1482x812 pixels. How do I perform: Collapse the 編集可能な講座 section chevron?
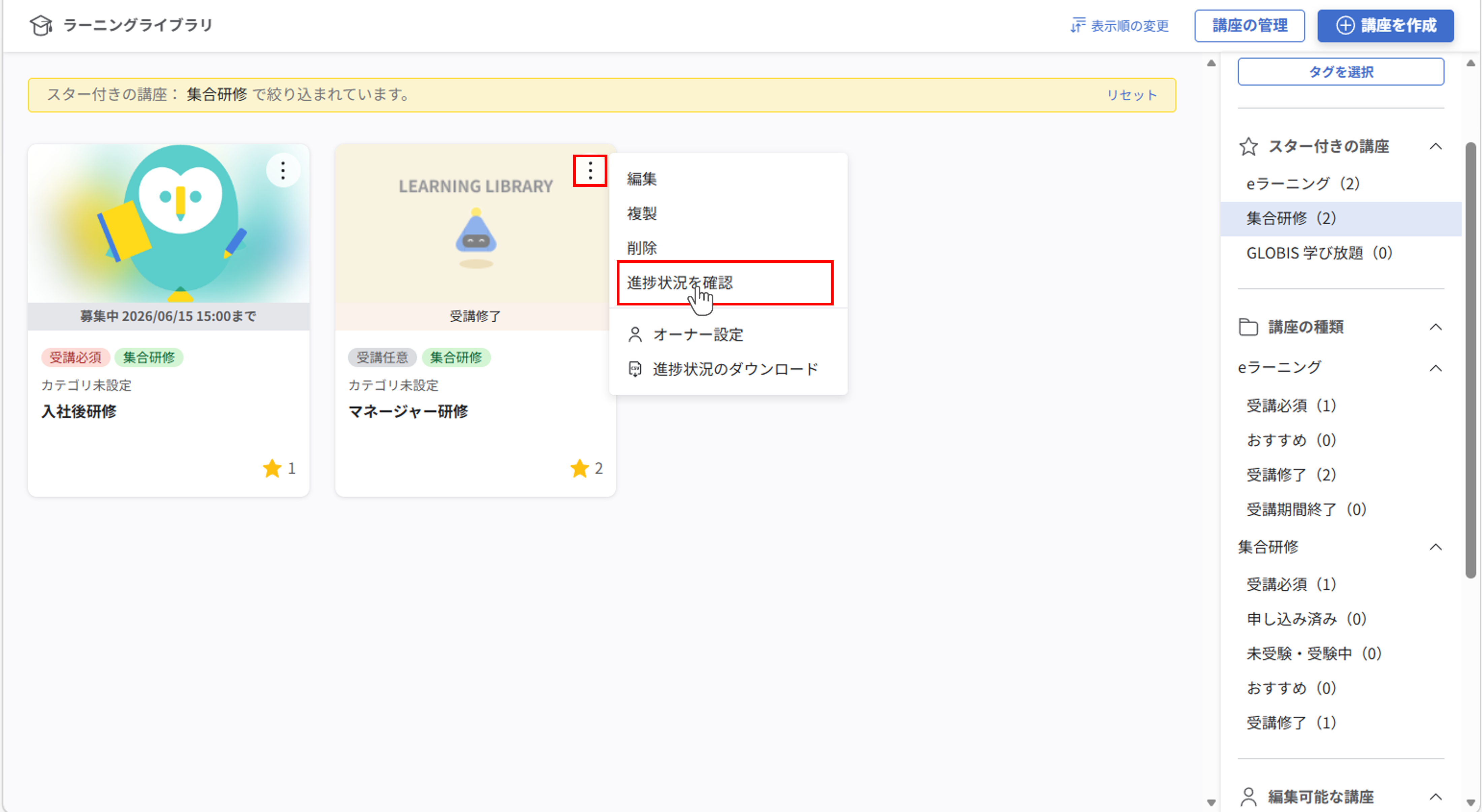[x=1436, y=797]
